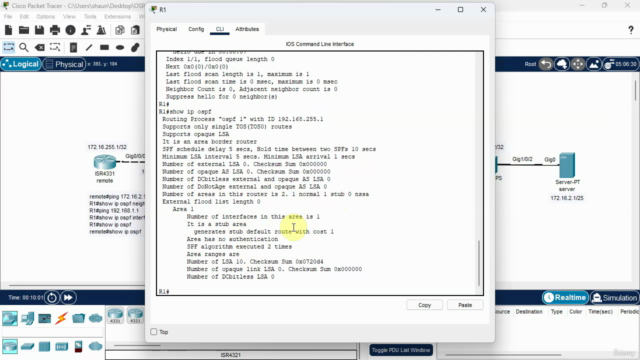Open the Config tab in R1
The height and width of the screenshot is (360, 640).
pyautogui.click(x=196, y=29)
